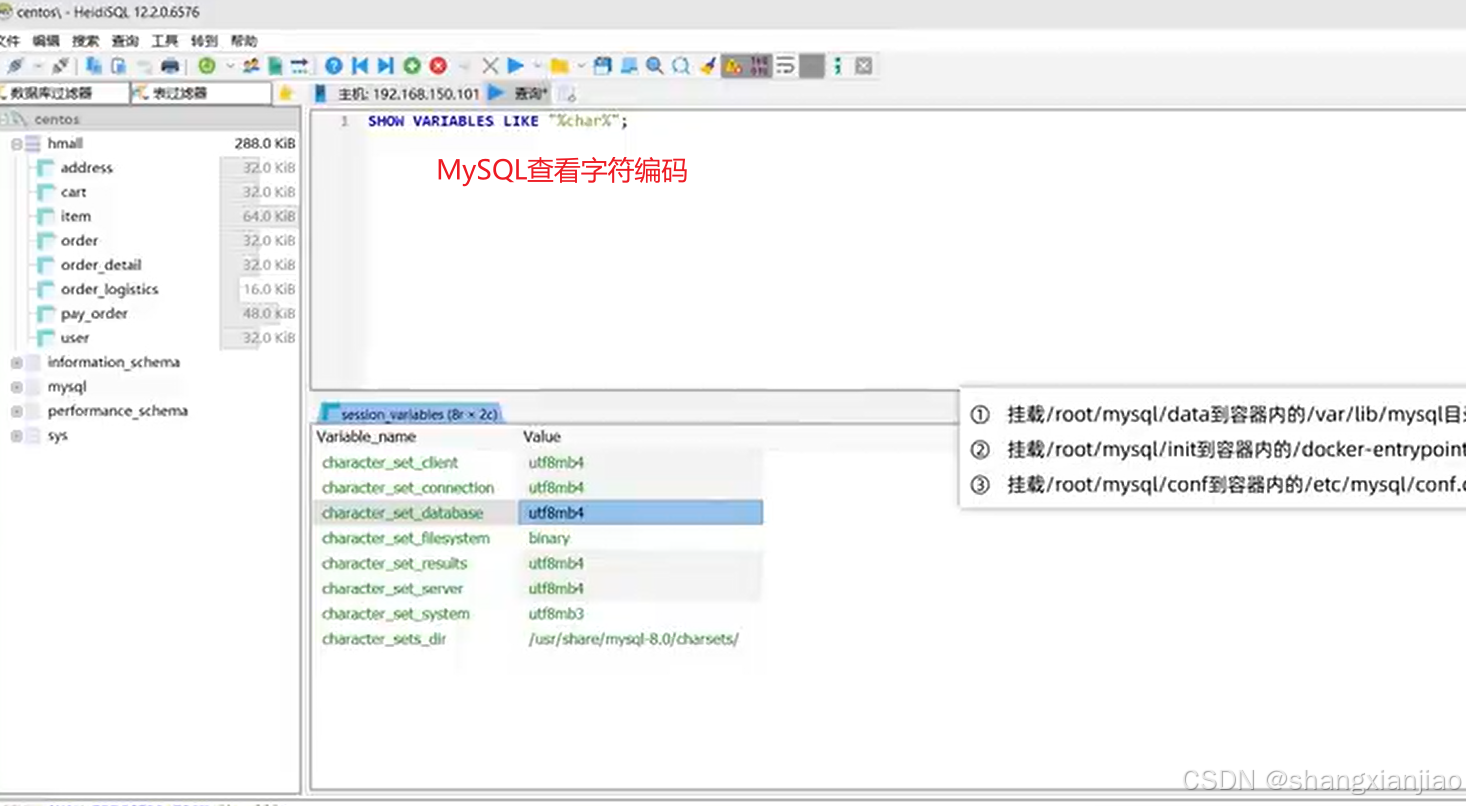This screenshot has height=806, width=1466.
Task: Open the 帮助 menu
Action: point(244,41)
